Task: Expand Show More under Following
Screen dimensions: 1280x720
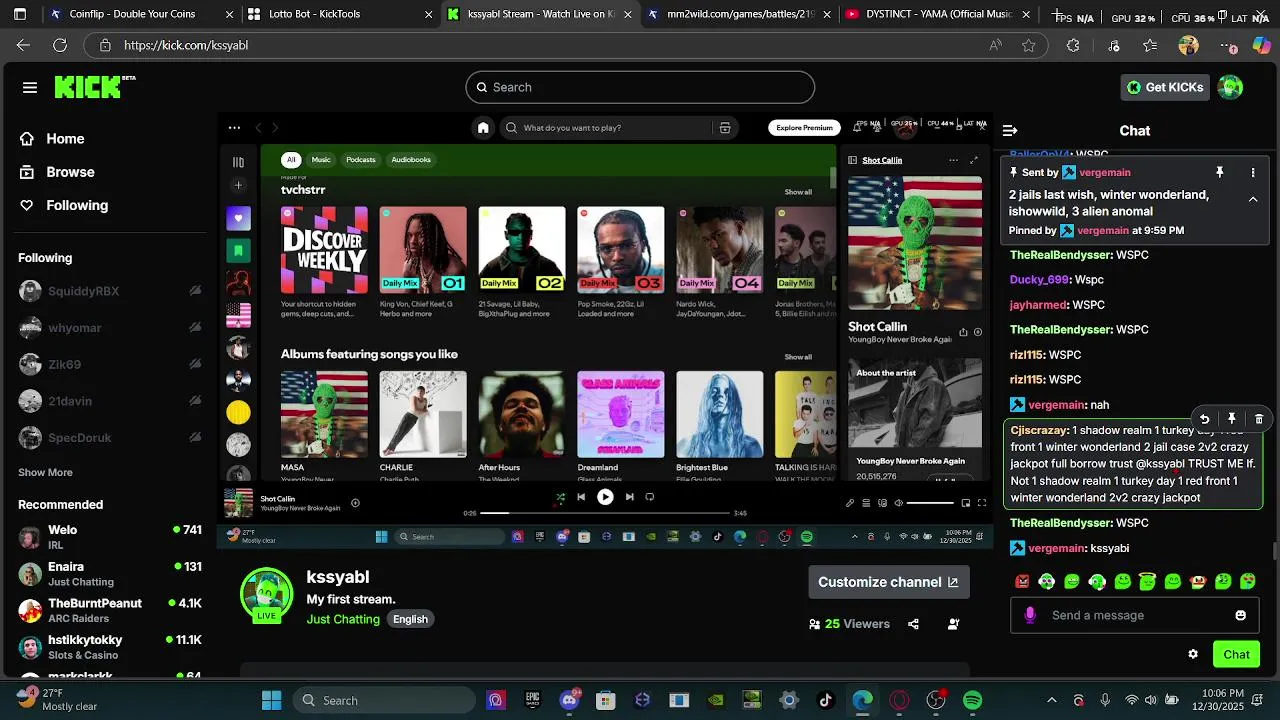Action: [45, 472]
